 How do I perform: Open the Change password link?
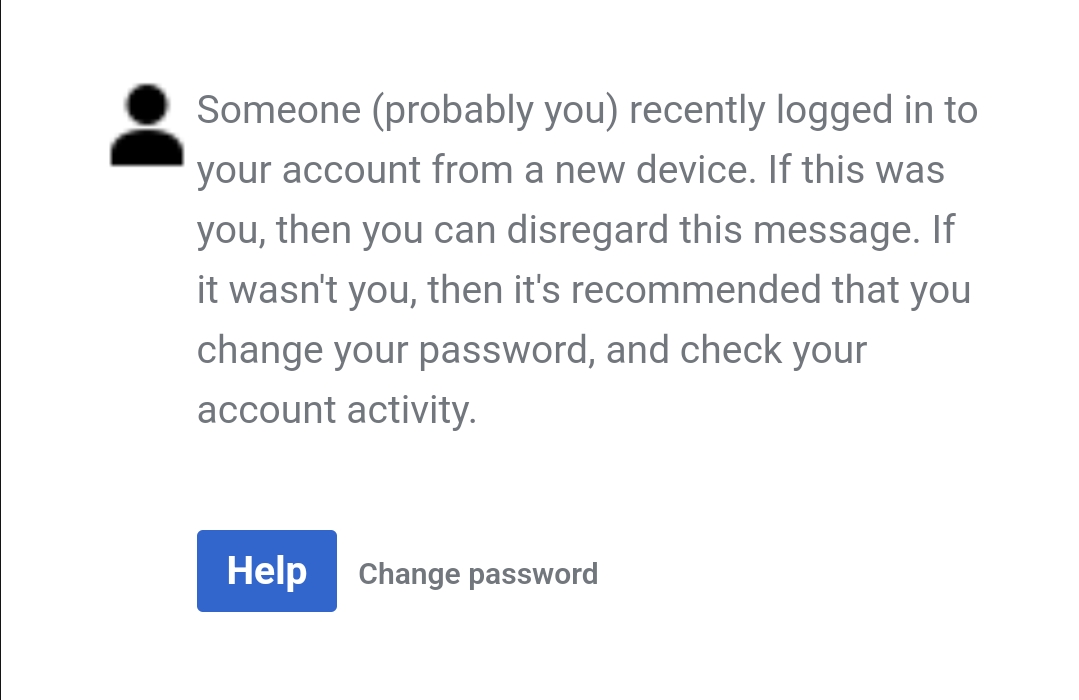pos(478,574)
